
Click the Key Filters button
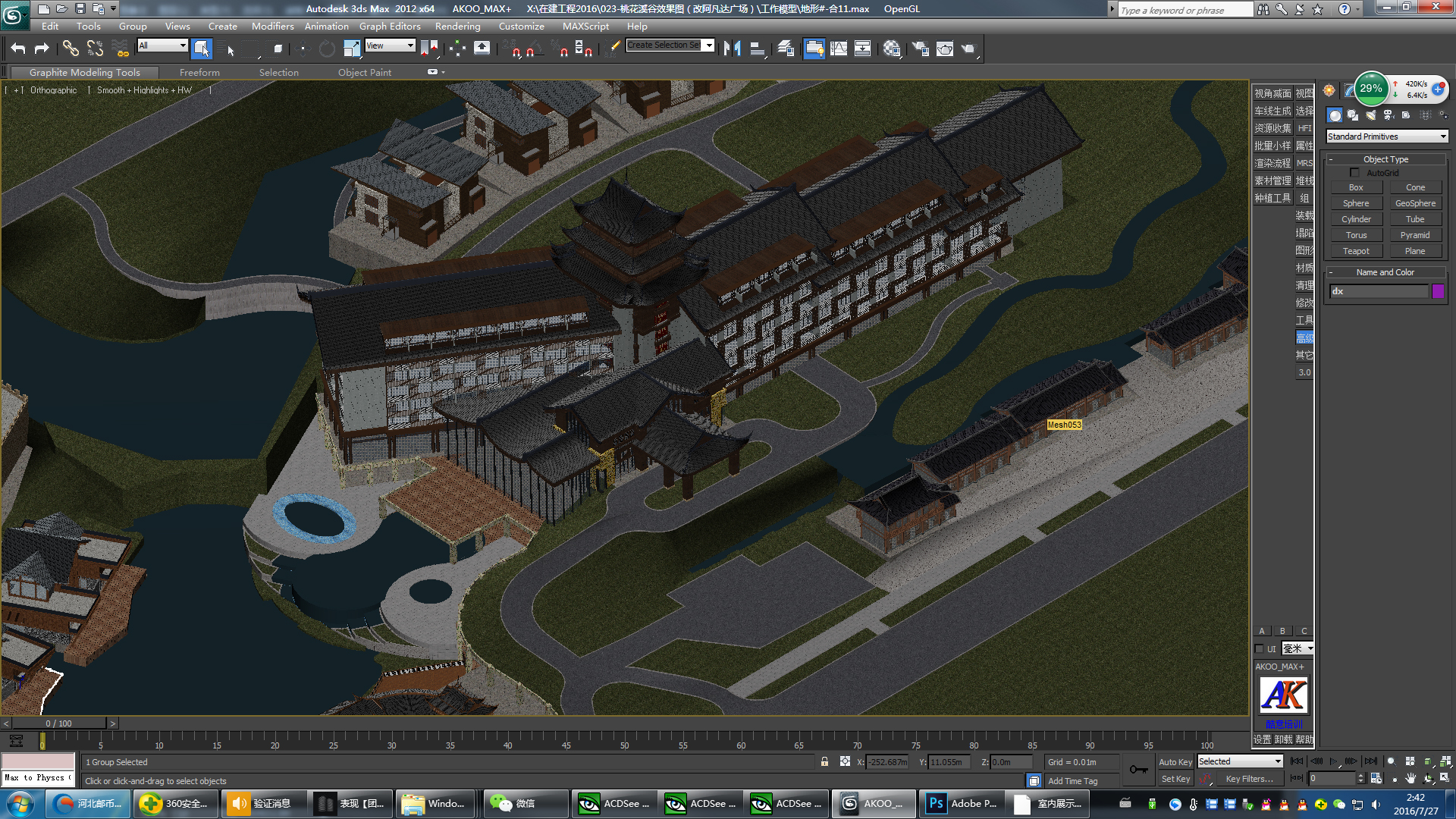(x=1249, y=779)
